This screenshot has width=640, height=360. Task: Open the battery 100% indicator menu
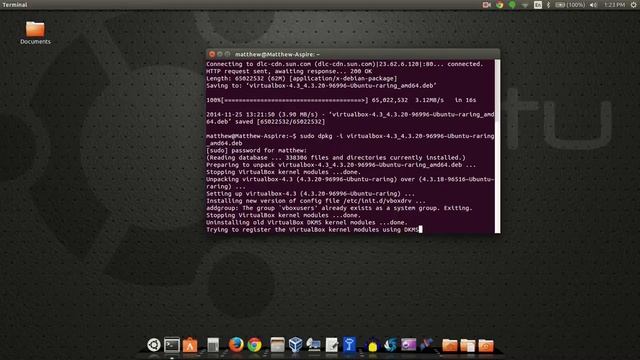click(570, 5)
